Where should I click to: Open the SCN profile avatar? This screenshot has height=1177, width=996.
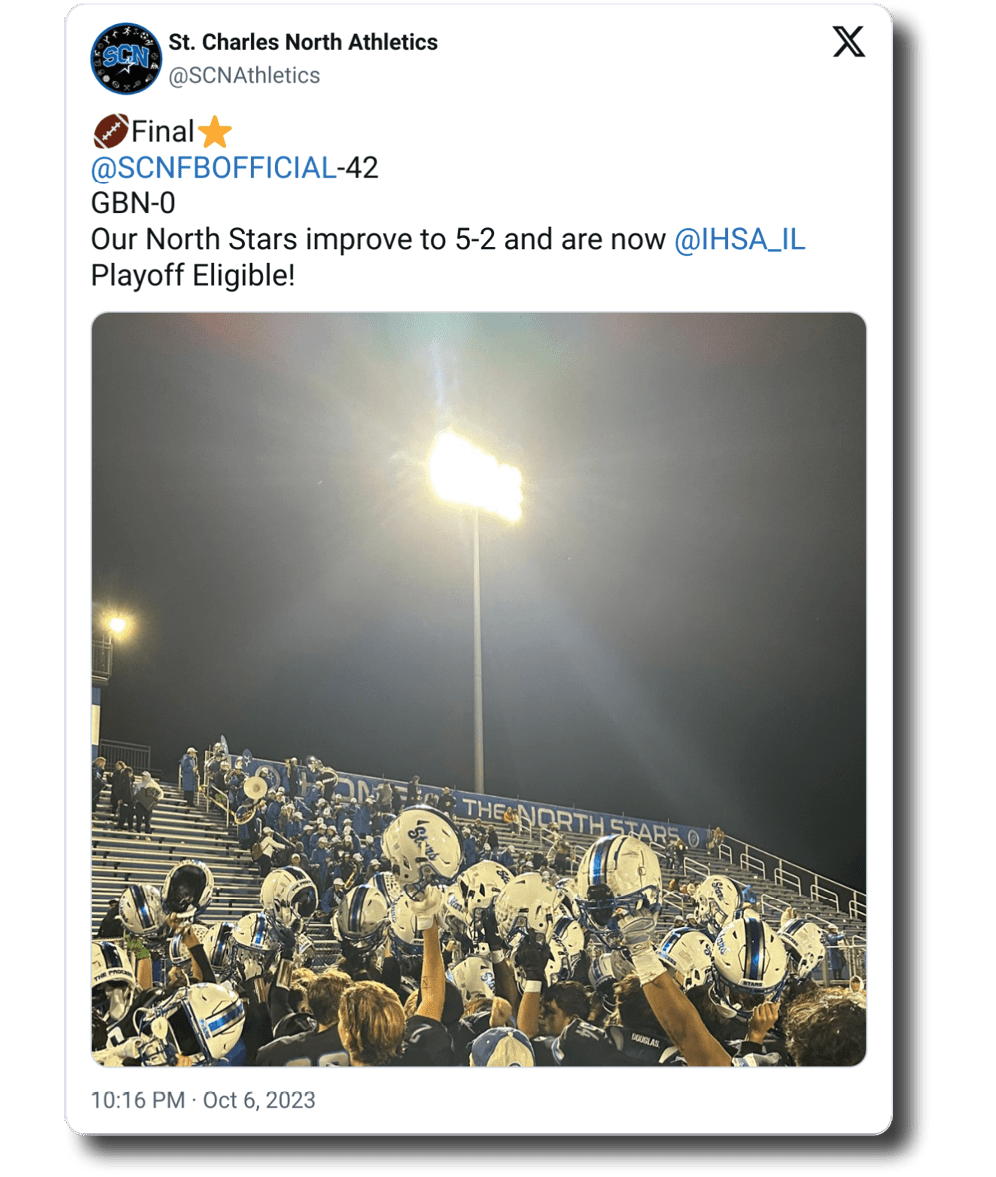click(126, 59)
